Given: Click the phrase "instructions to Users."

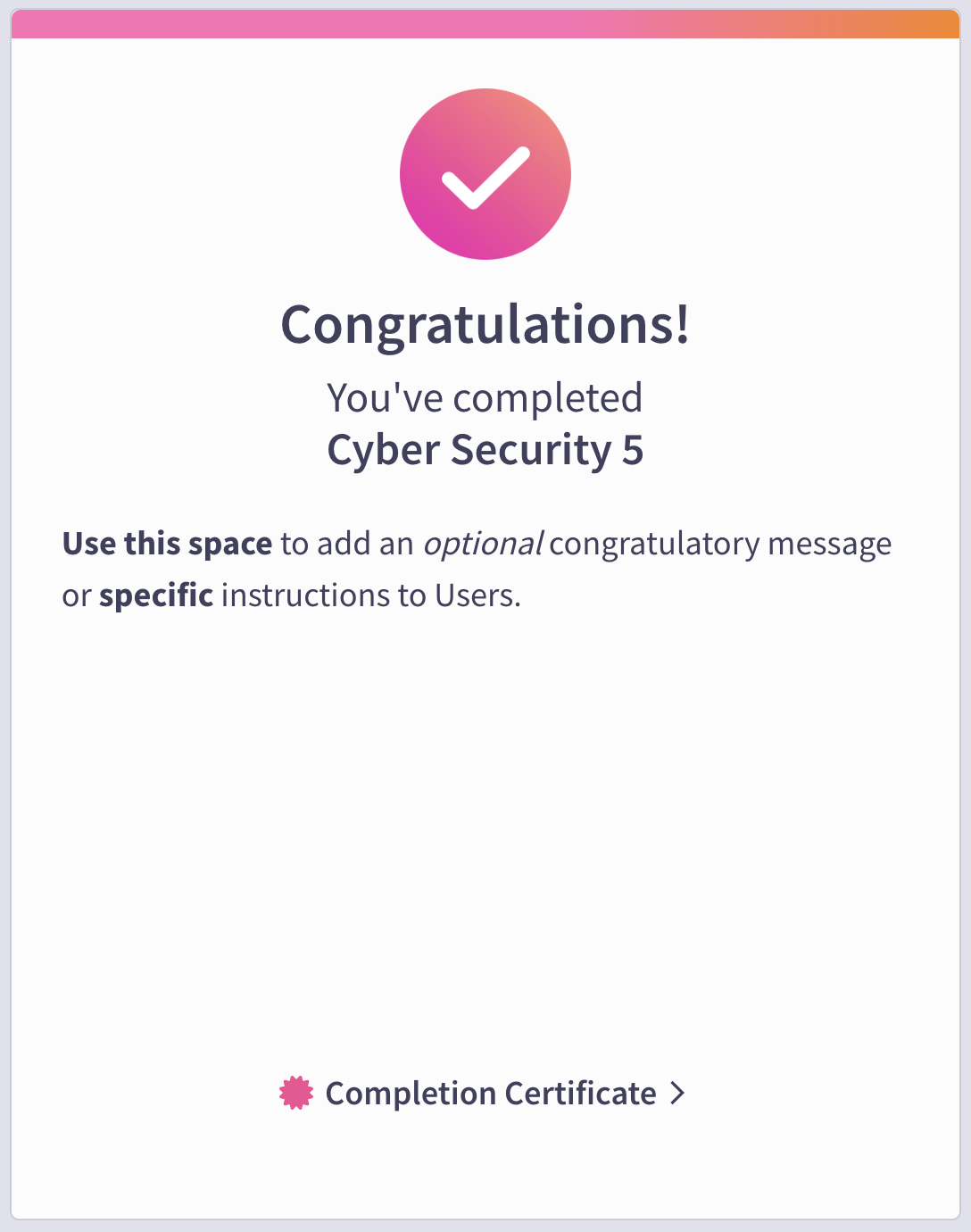Looking at the screenshot, I should click(x=371, y=595).
